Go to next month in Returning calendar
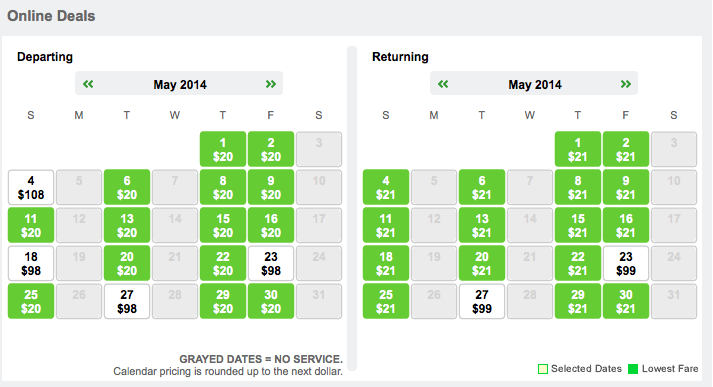The width and height of the screenshot is (713, 387). tap(626, 84)
